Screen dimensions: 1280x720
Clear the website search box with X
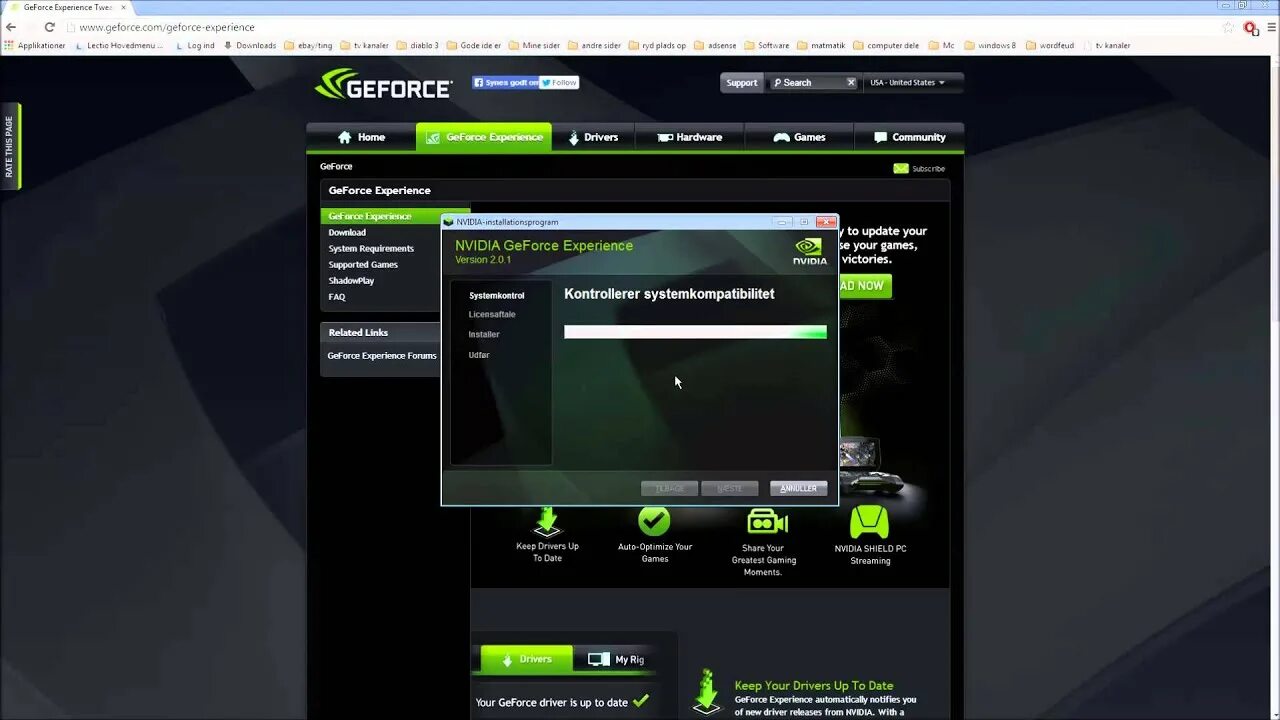[851, 83]
